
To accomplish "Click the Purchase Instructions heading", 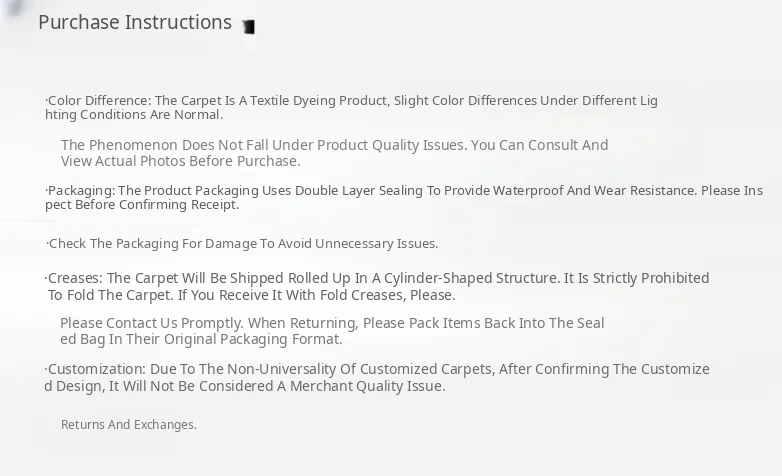I will pos(135,22).
